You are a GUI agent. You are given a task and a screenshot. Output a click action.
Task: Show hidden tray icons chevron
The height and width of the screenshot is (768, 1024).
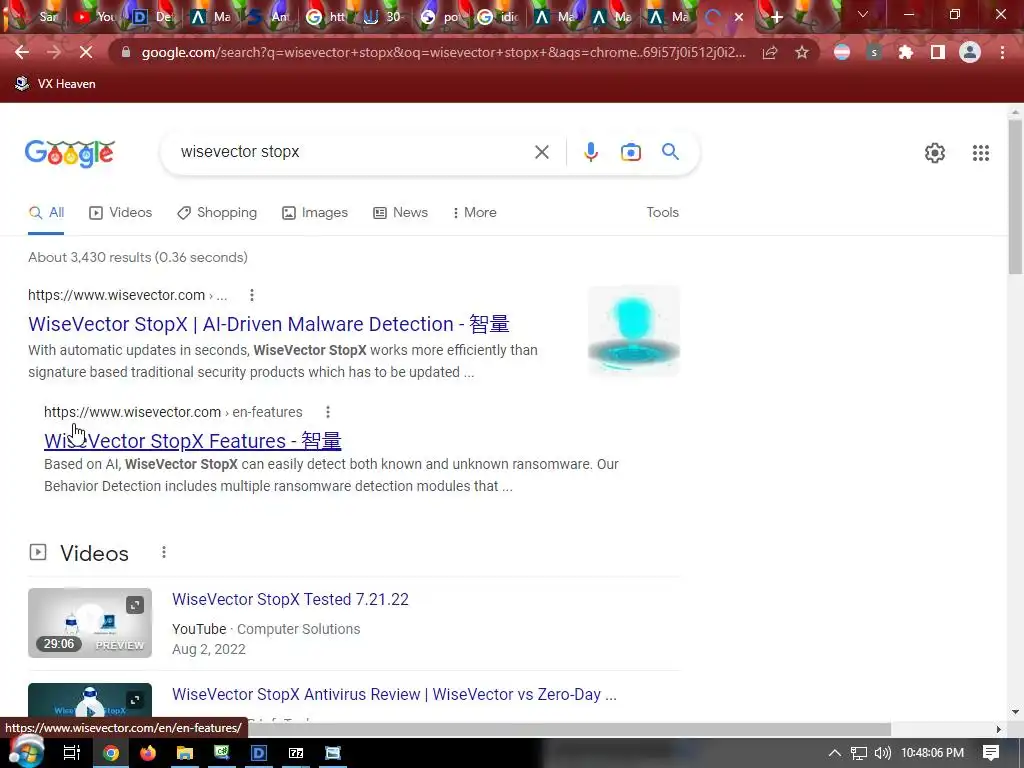coord(835,753)
